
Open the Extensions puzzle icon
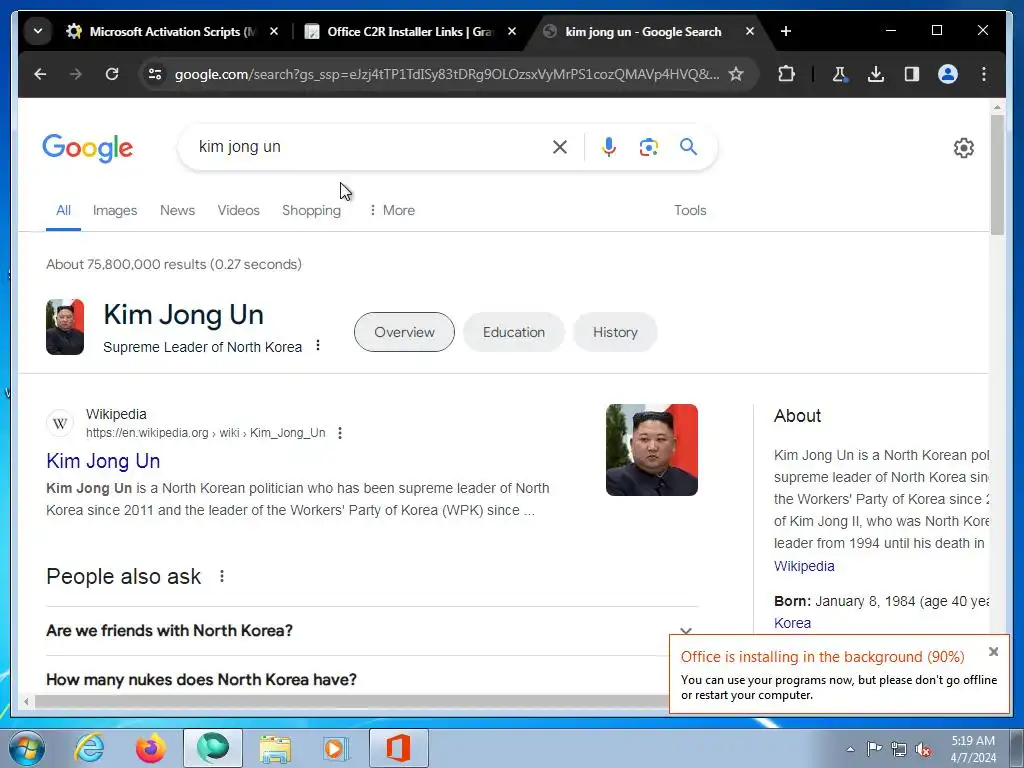coord(787,74)
